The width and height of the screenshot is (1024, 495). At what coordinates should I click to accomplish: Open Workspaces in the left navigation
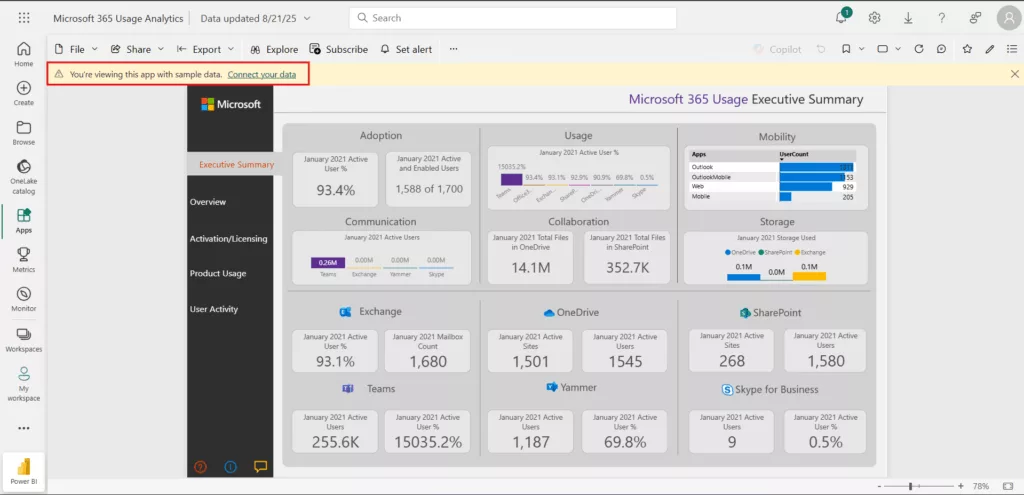[24, 340]
